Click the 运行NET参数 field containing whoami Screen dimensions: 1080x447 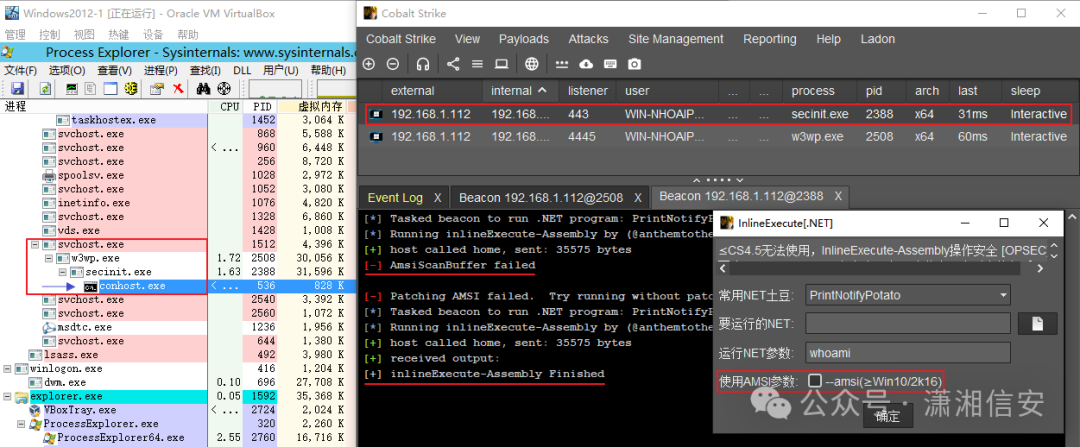pyautogui.click(x=908, y=353)
